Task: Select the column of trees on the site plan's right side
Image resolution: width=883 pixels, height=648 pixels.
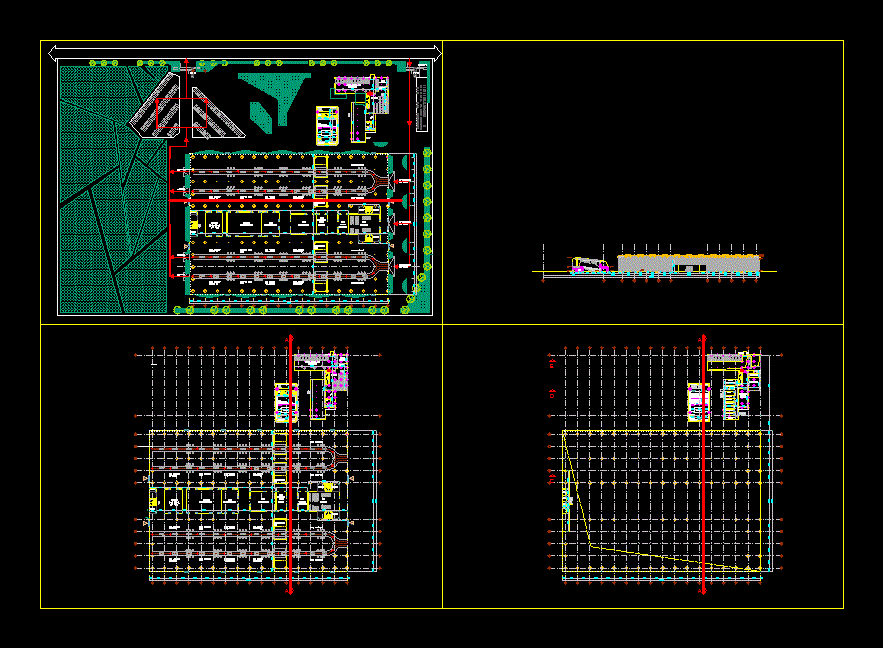Action: coord(427,220)
